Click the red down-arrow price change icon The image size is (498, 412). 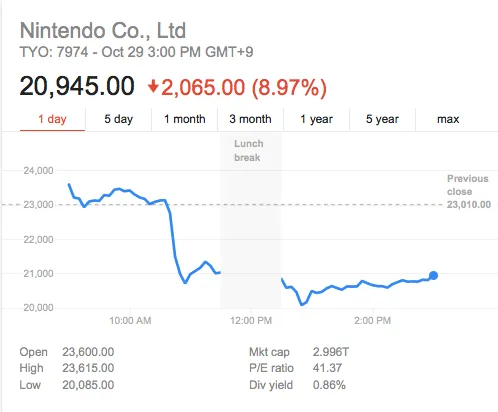pos(153,86)
